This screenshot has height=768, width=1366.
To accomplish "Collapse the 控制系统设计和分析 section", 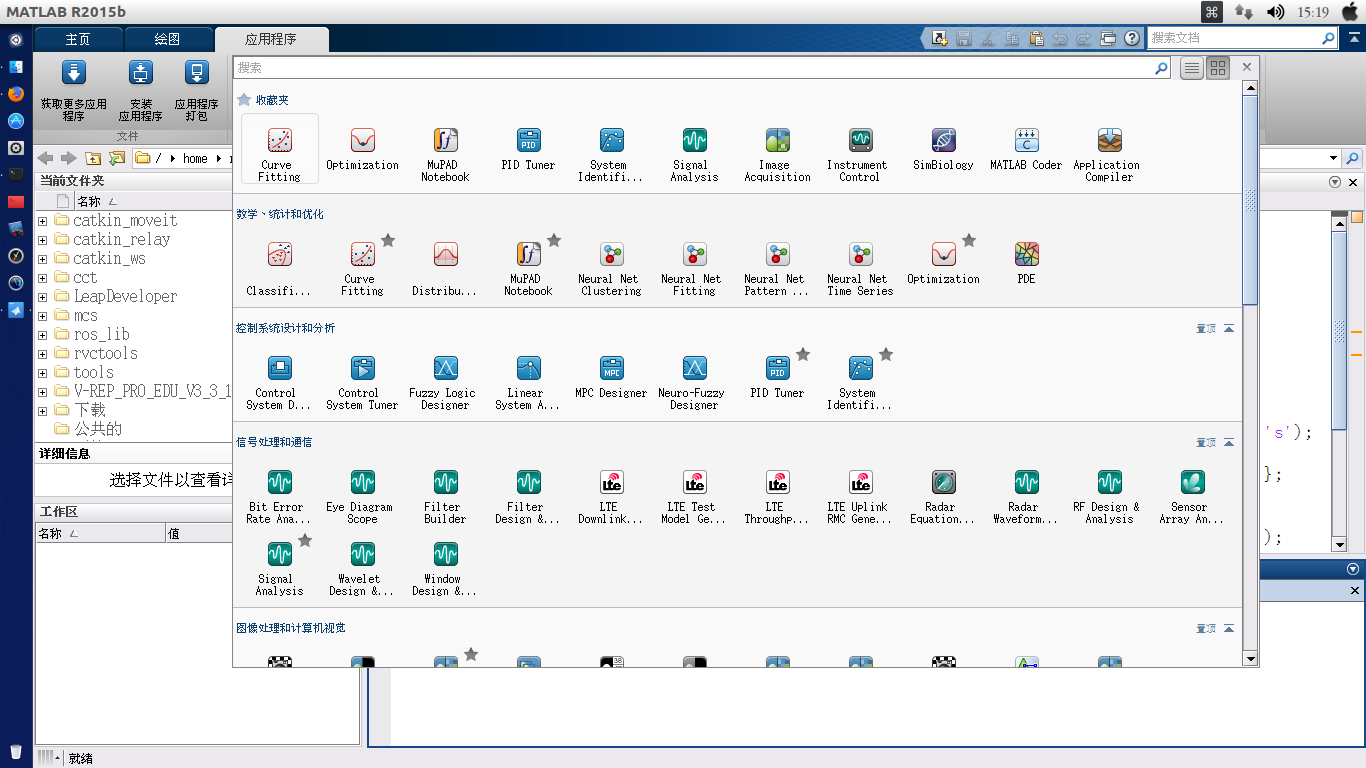I will (x=1229, y=328).
